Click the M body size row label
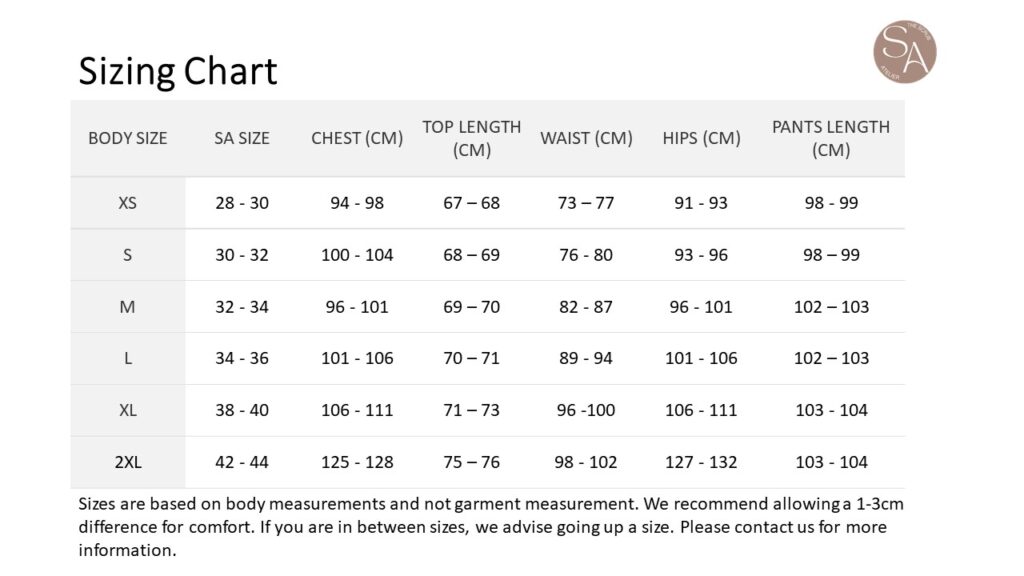 pyautogui.click(x=128, y=307)
